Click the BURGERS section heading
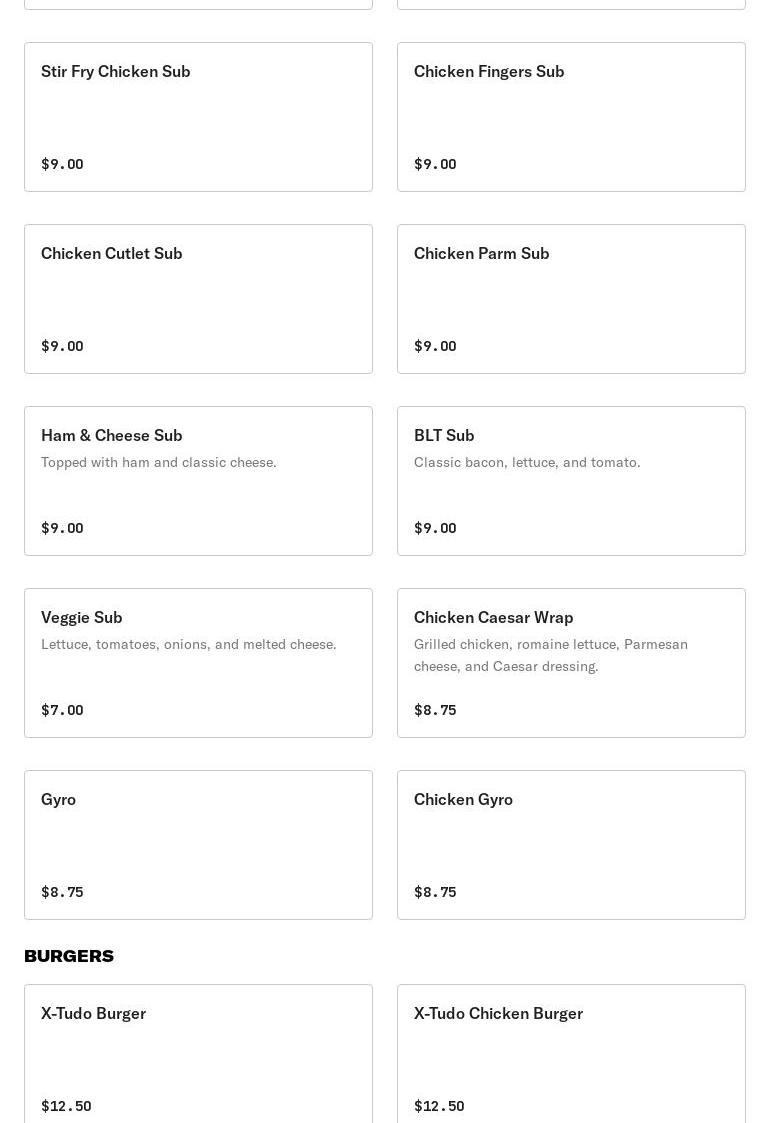Viewport: 770px width, 1123px height. (x=69, y=955)
